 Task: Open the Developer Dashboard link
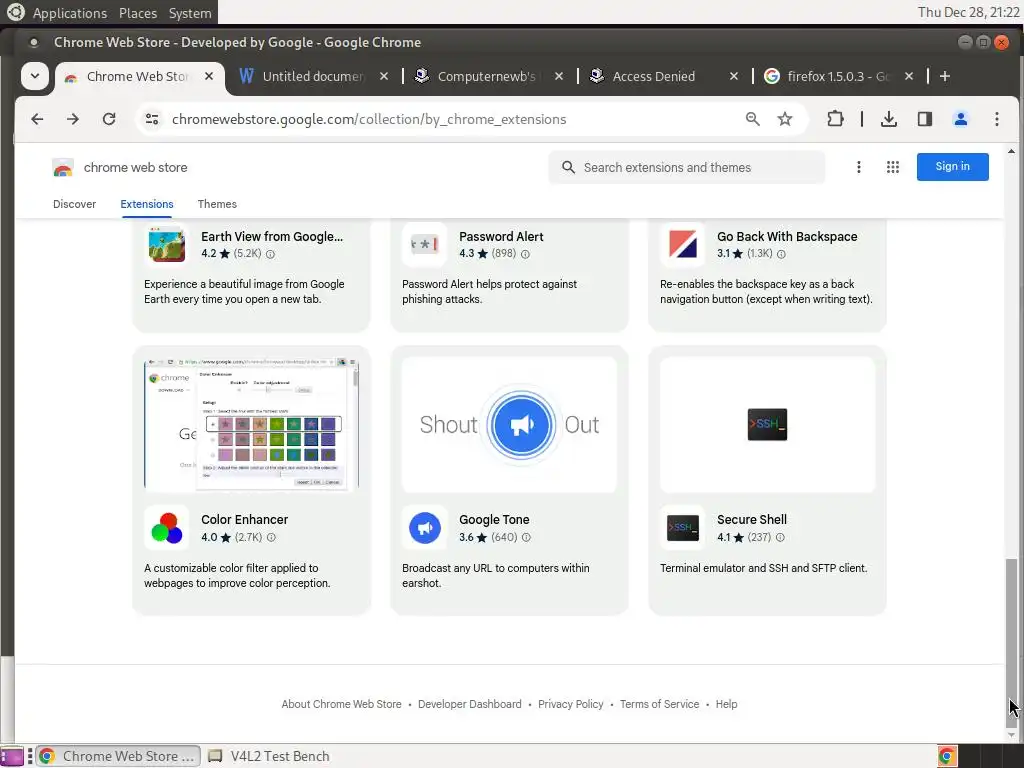(470, 704)
